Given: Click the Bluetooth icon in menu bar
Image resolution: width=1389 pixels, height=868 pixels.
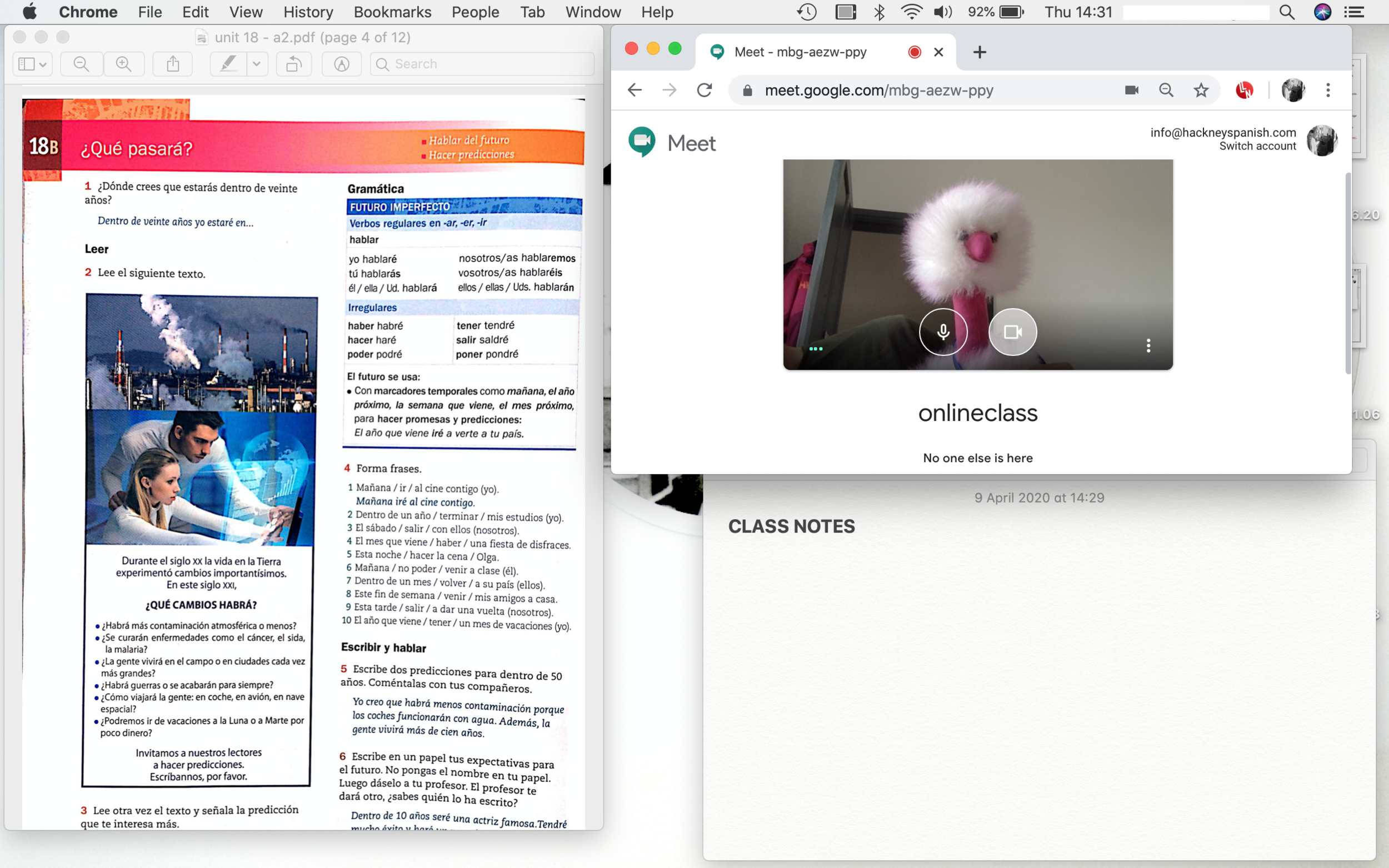Looking at the screenshot, I should pos(878,12).
